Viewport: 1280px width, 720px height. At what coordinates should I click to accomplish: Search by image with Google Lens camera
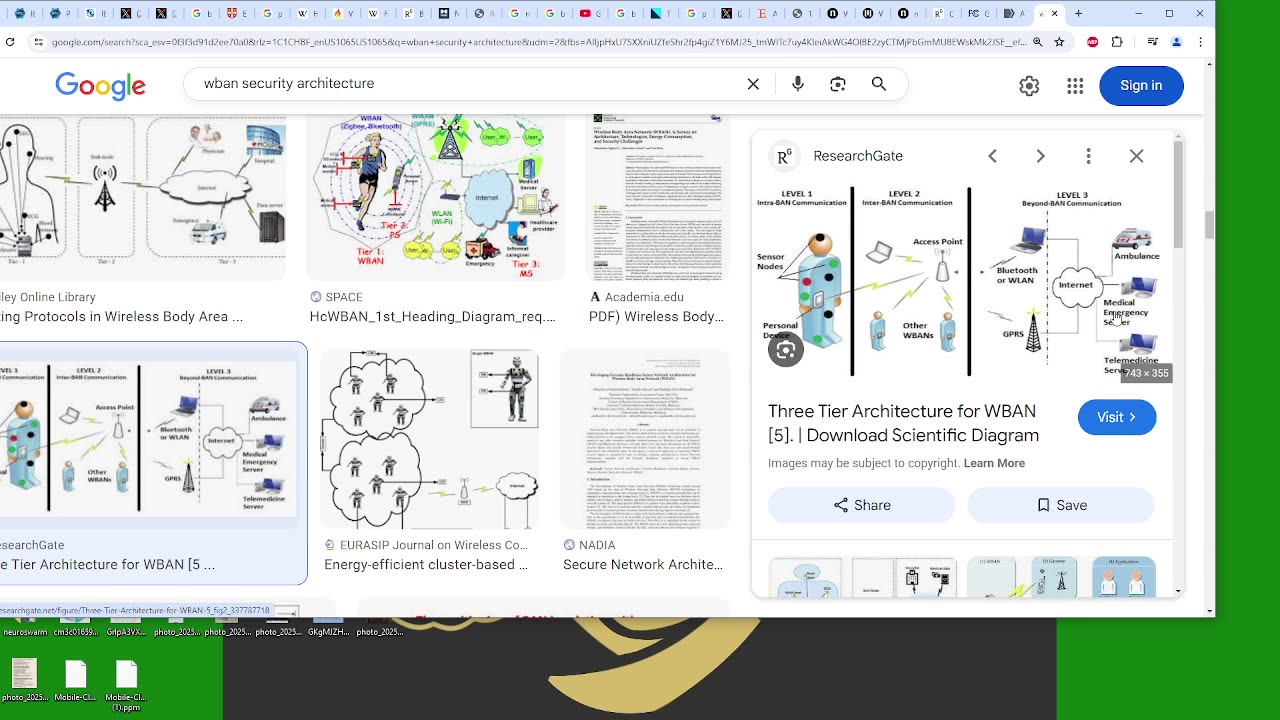838,84
